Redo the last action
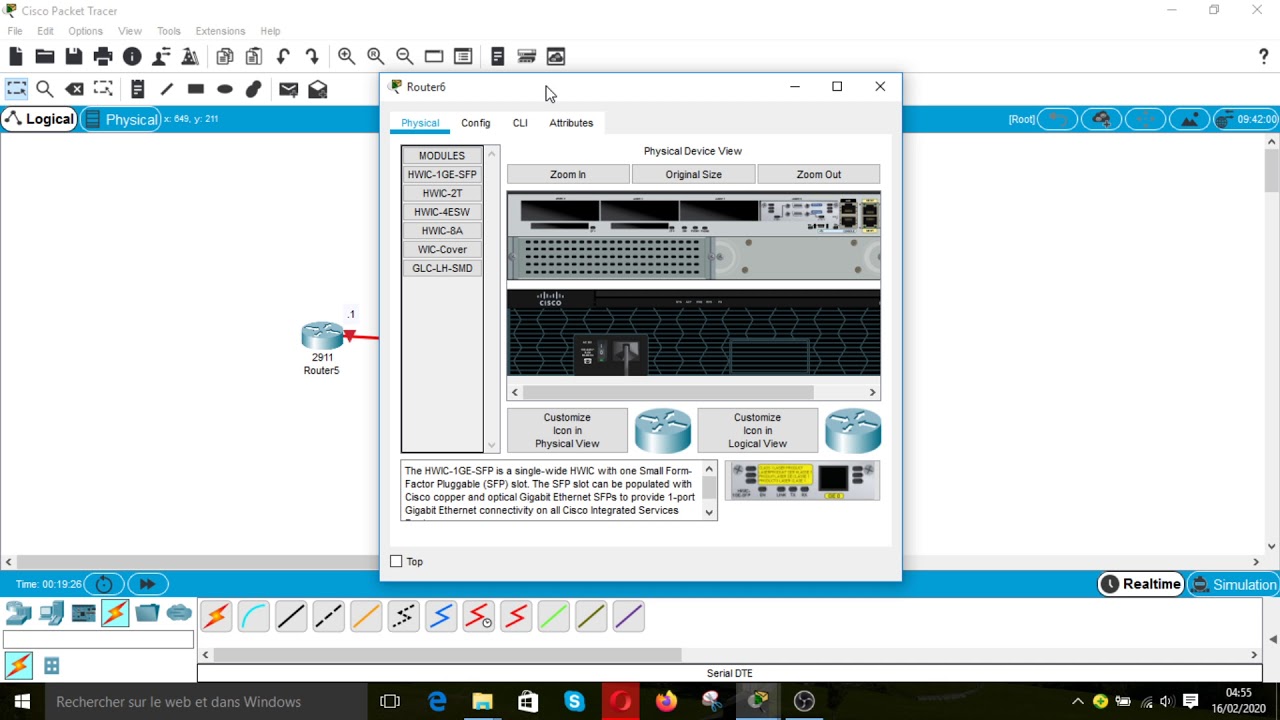 point(312,57)
